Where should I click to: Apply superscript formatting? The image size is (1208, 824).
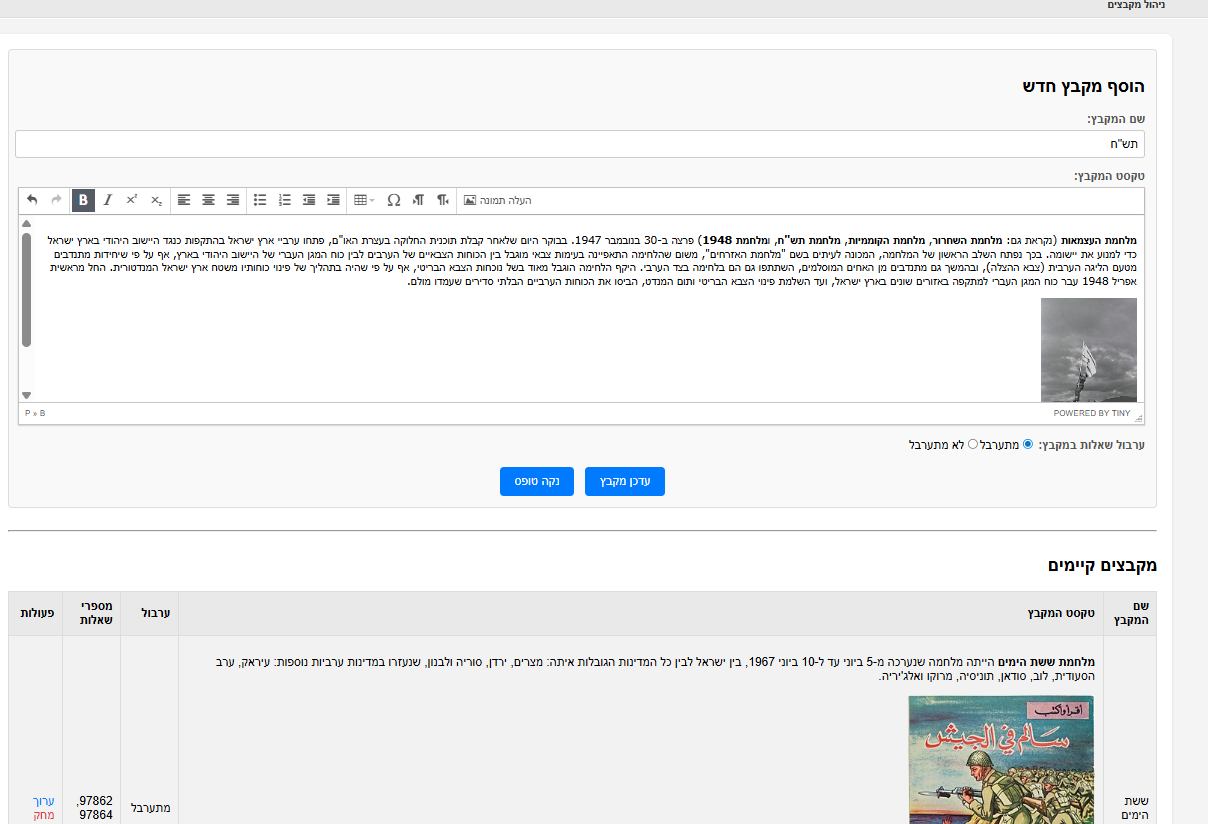(132, 200)
